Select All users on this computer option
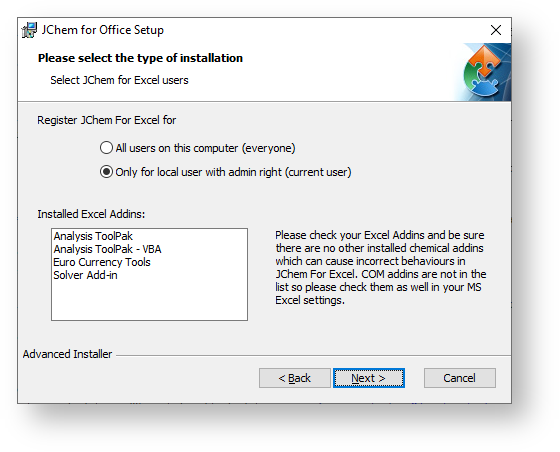Image resolution: width=560 pixels, height=452 pixels. click(x=198, y=148)
